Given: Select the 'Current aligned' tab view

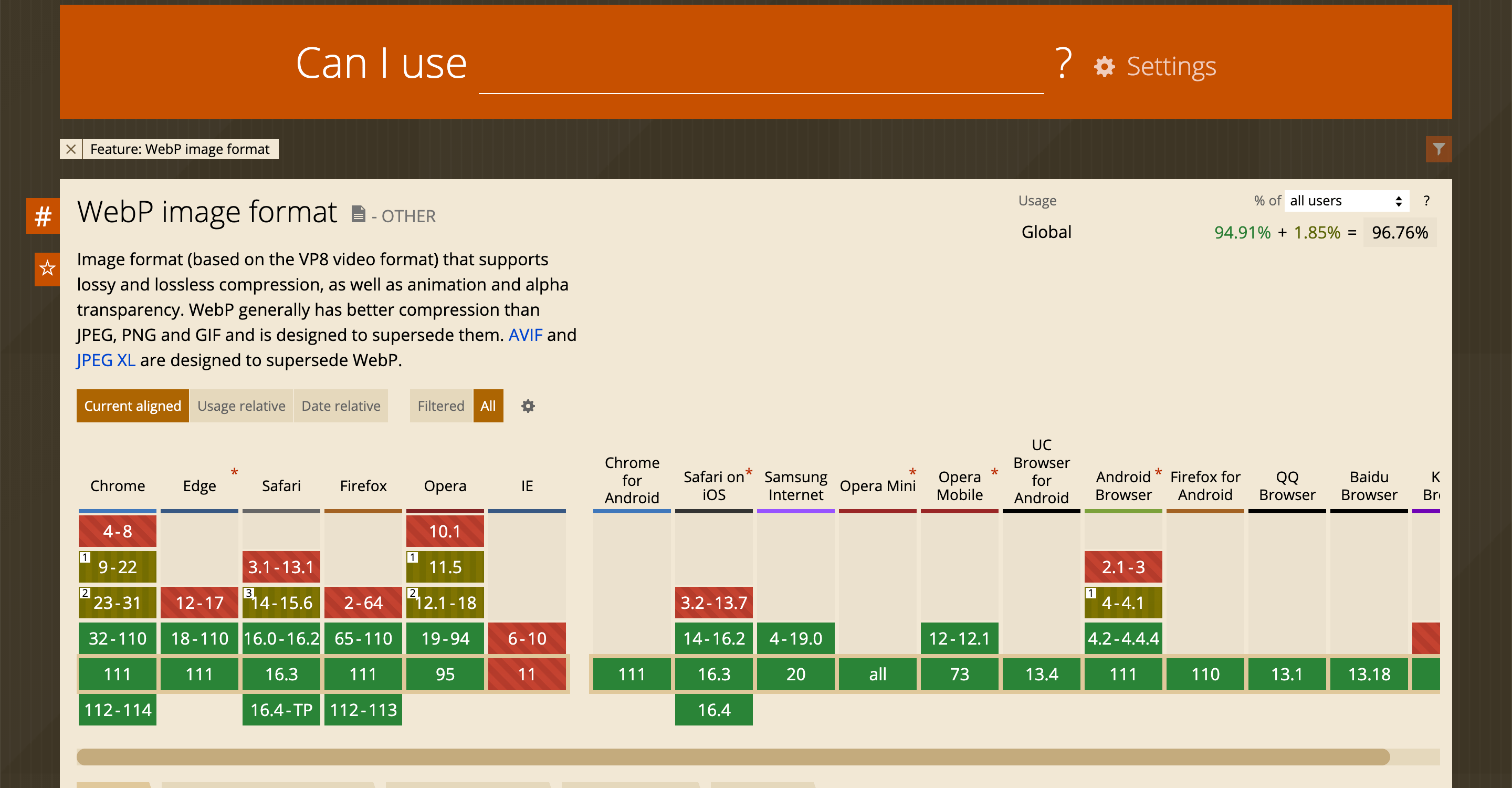Looking at the screenshot, I should [x=132, y=405].
